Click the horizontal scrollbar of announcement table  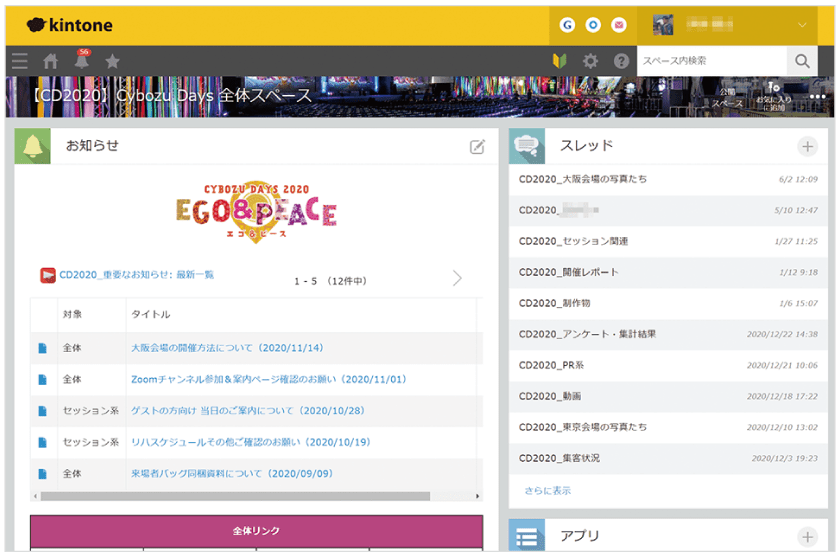(x=235, y=496)
